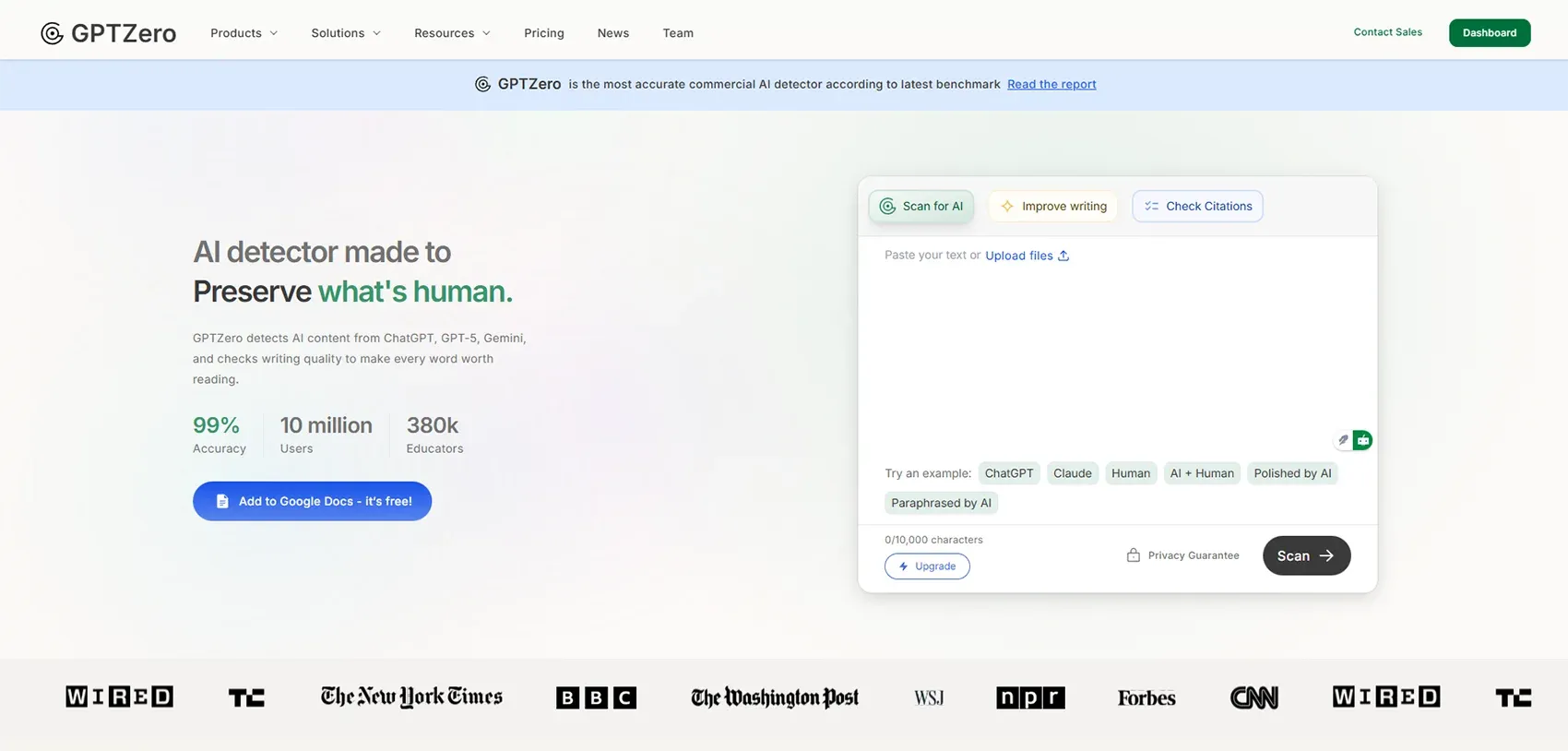Click the BBC logo
Viewport: 1568px width, 751px height.
[596, 697]
